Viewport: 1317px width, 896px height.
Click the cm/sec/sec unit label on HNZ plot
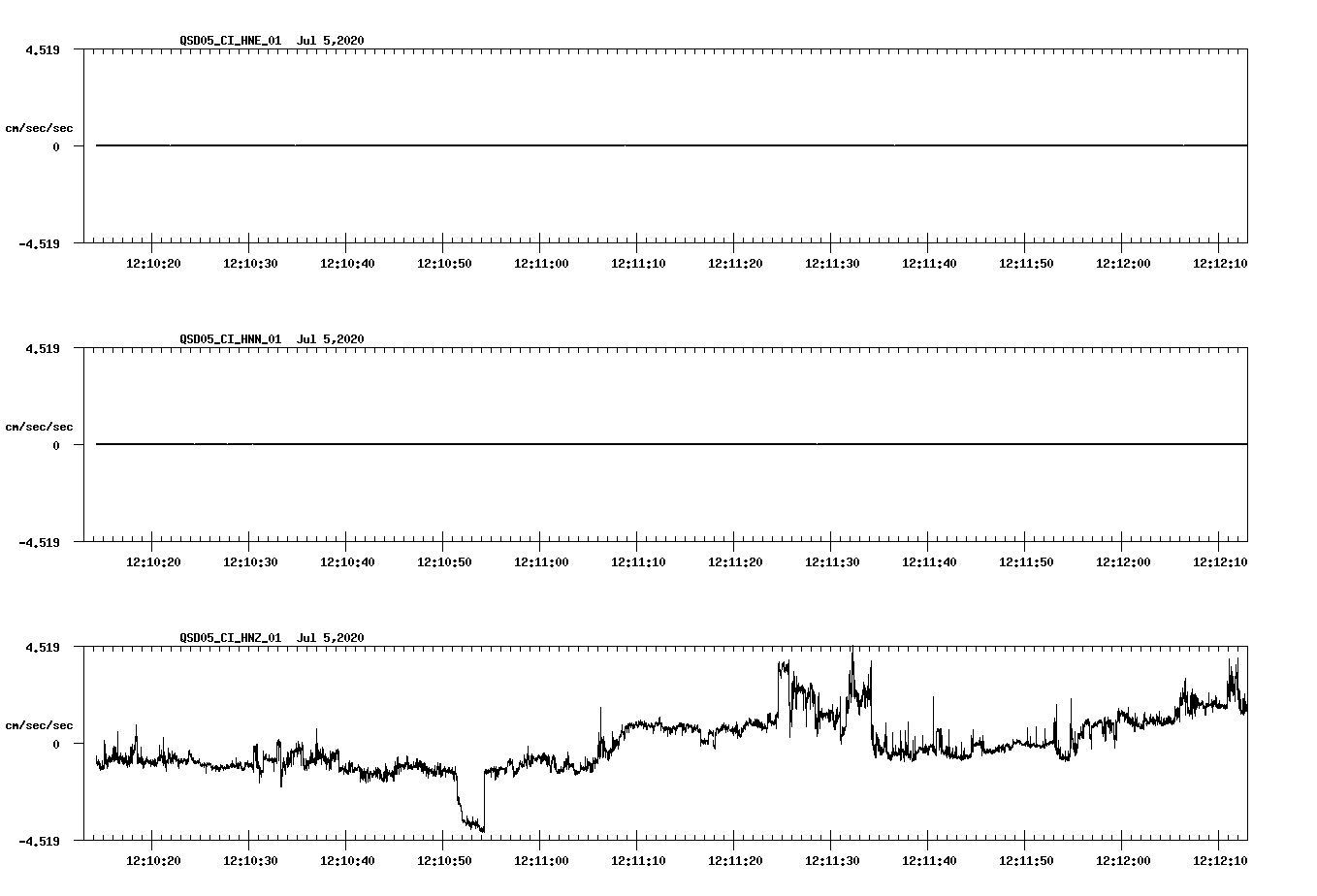(39, 725)
